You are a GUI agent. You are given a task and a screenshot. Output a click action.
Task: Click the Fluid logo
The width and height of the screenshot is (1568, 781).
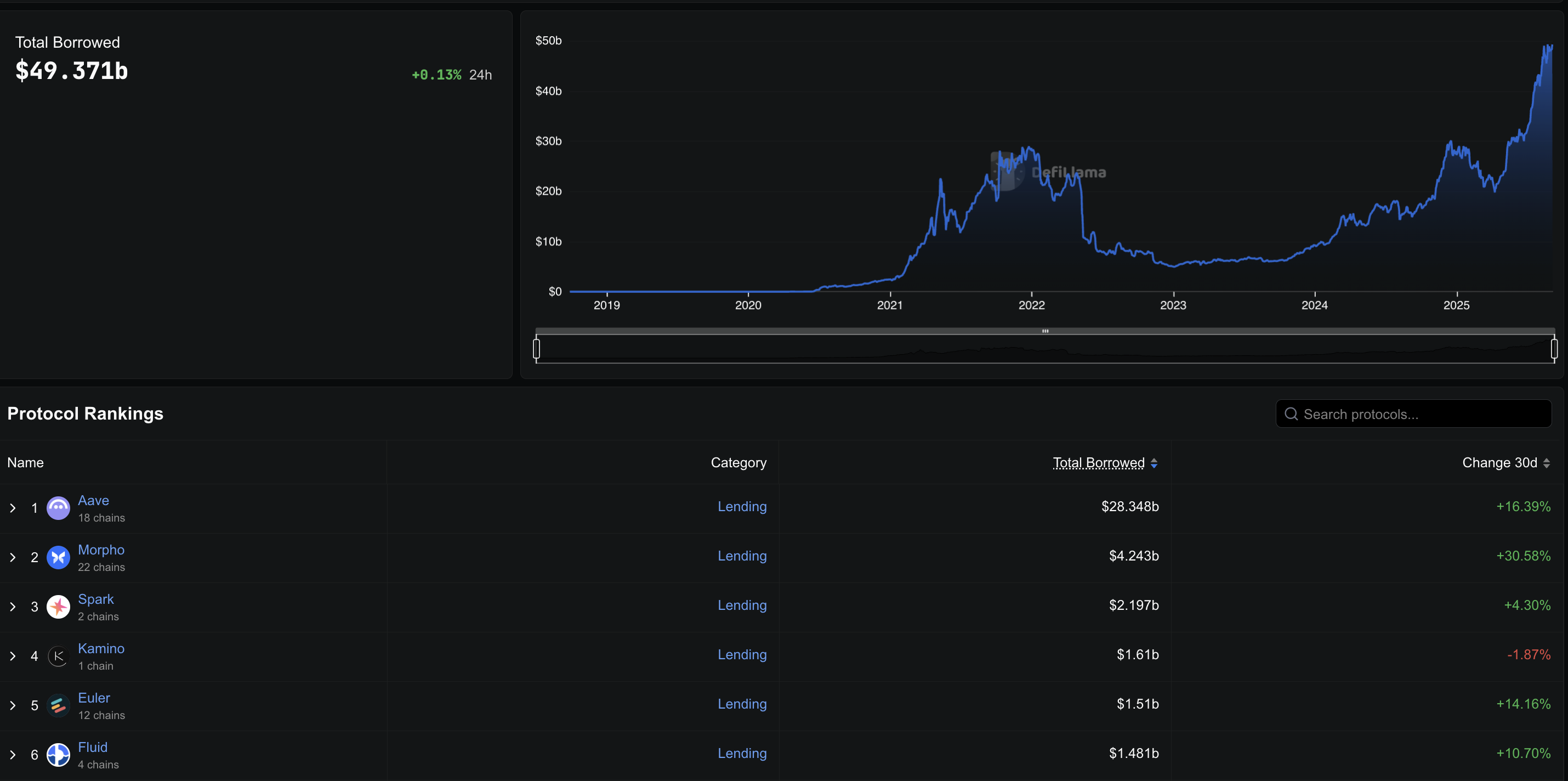pyautogui.click(x=58, y=754)
